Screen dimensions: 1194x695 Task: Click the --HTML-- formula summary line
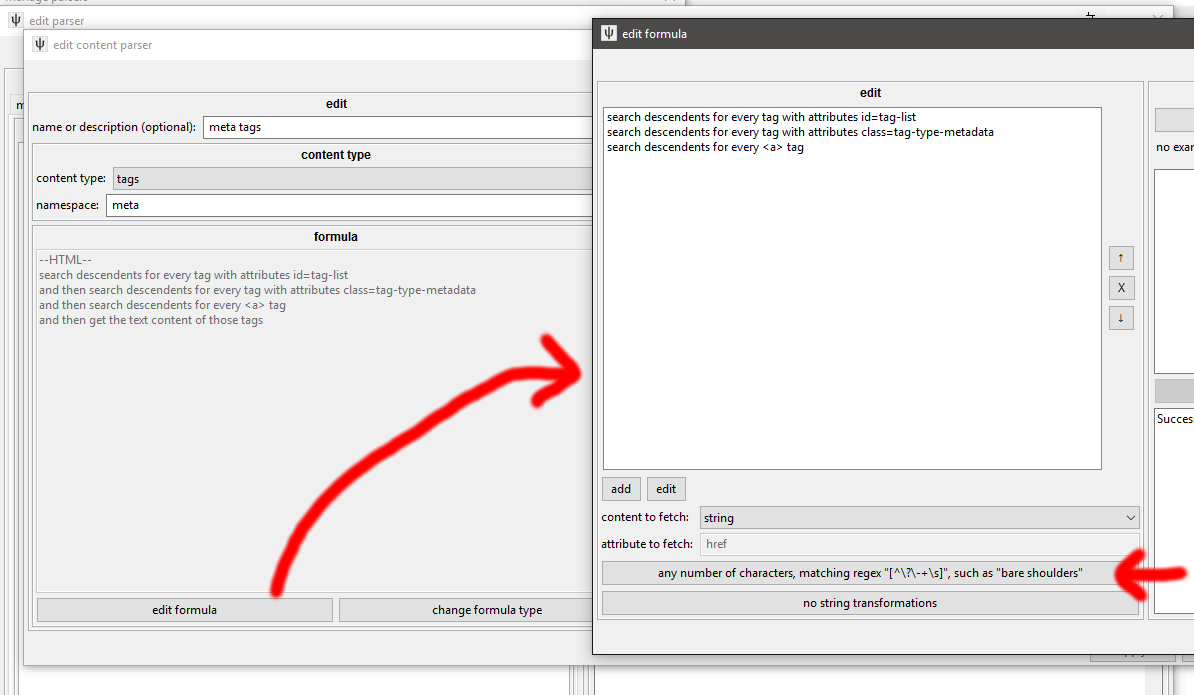click(65, 260)
